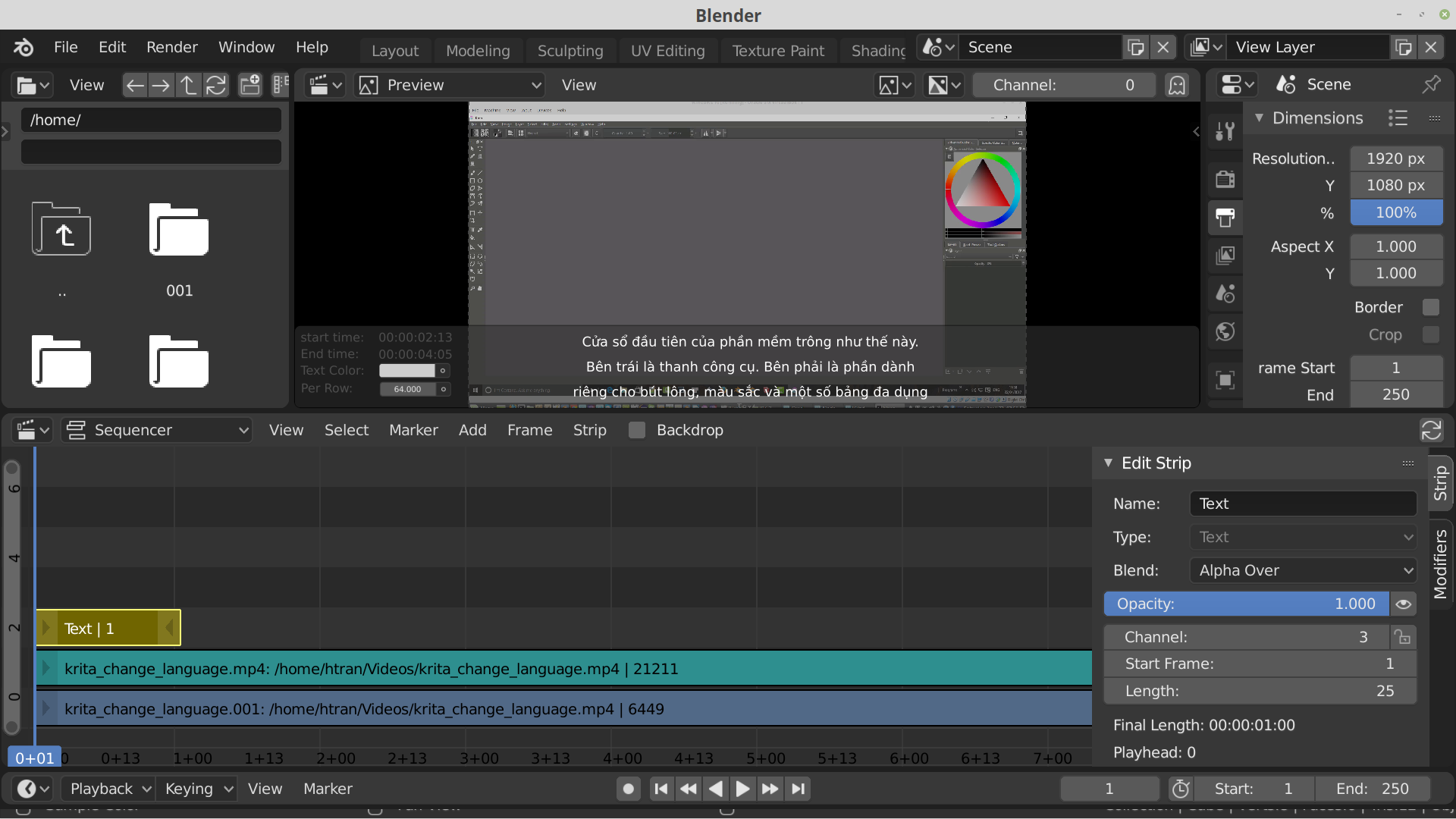
Task: Open the Playback dropdown
Action: (108, 789)
